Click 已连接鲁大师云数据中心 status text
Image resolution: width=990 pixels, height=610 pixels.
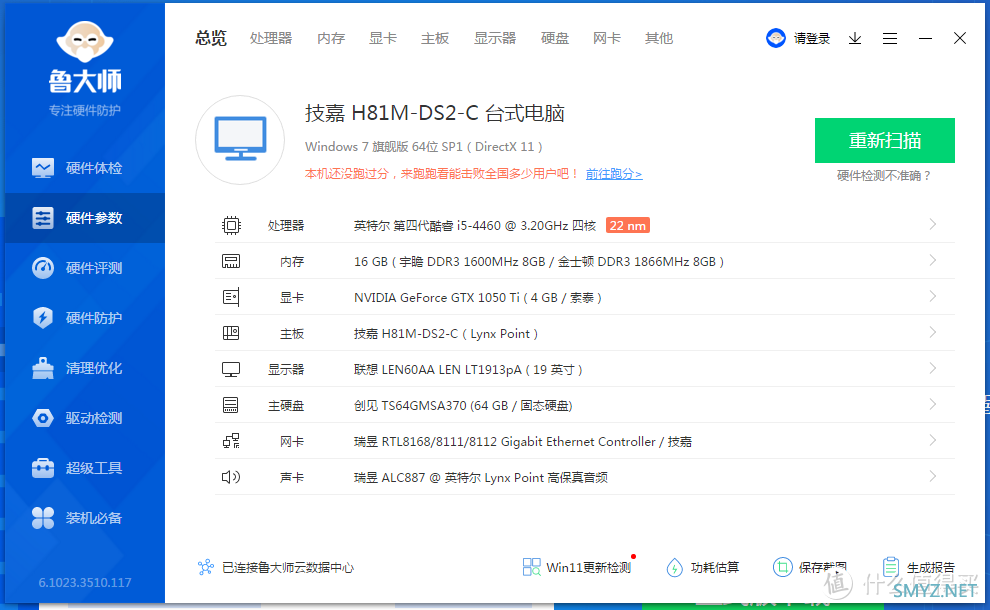[288, 568]
